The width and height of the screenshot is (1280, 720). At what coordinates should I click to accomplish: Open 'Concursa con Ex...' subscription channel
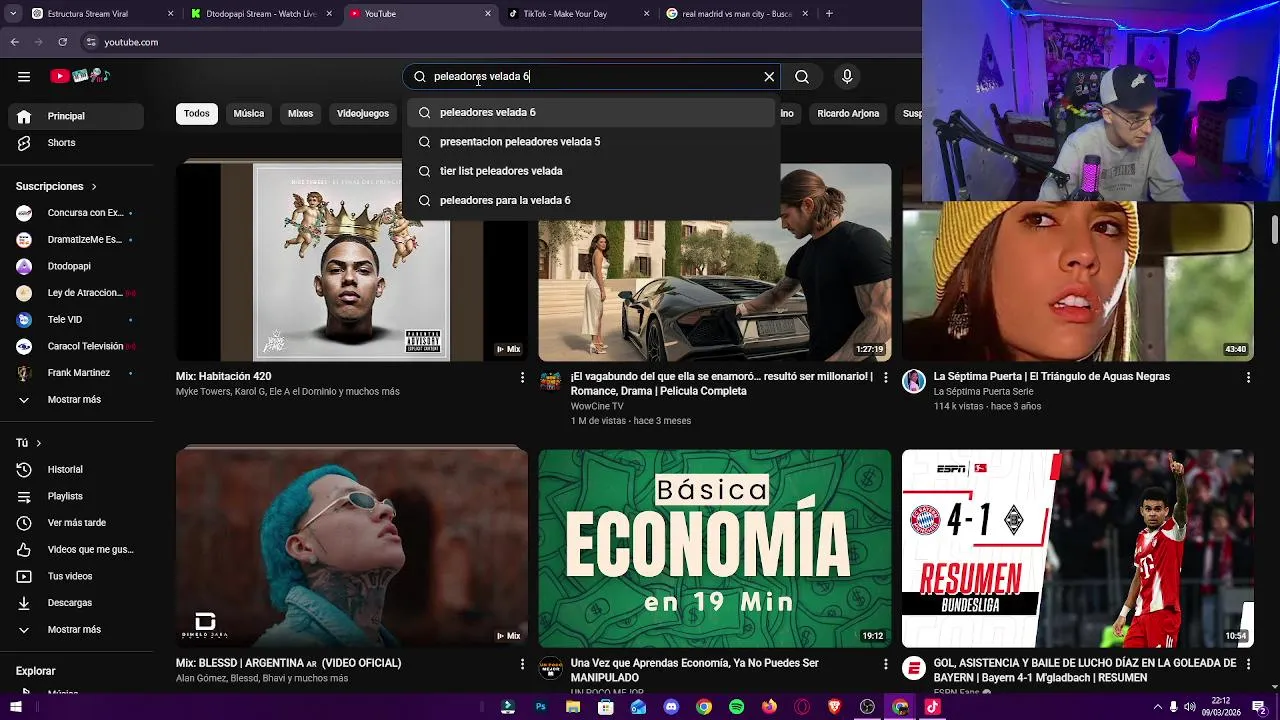[x=76, y=213]
